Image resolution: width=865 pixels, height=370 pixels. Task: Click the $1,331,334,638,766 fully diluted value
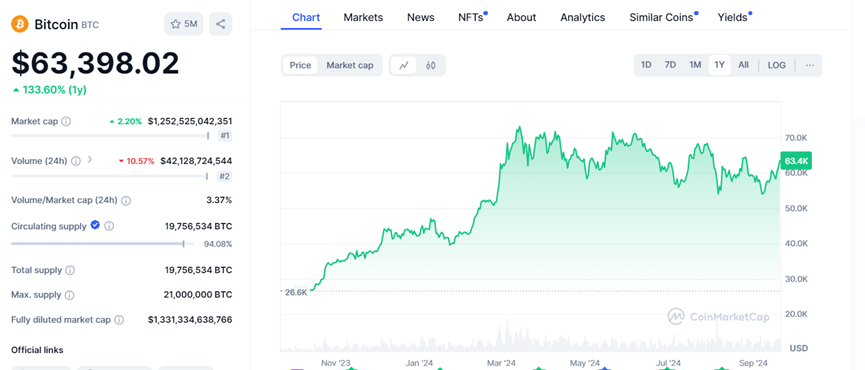point(190,320)
